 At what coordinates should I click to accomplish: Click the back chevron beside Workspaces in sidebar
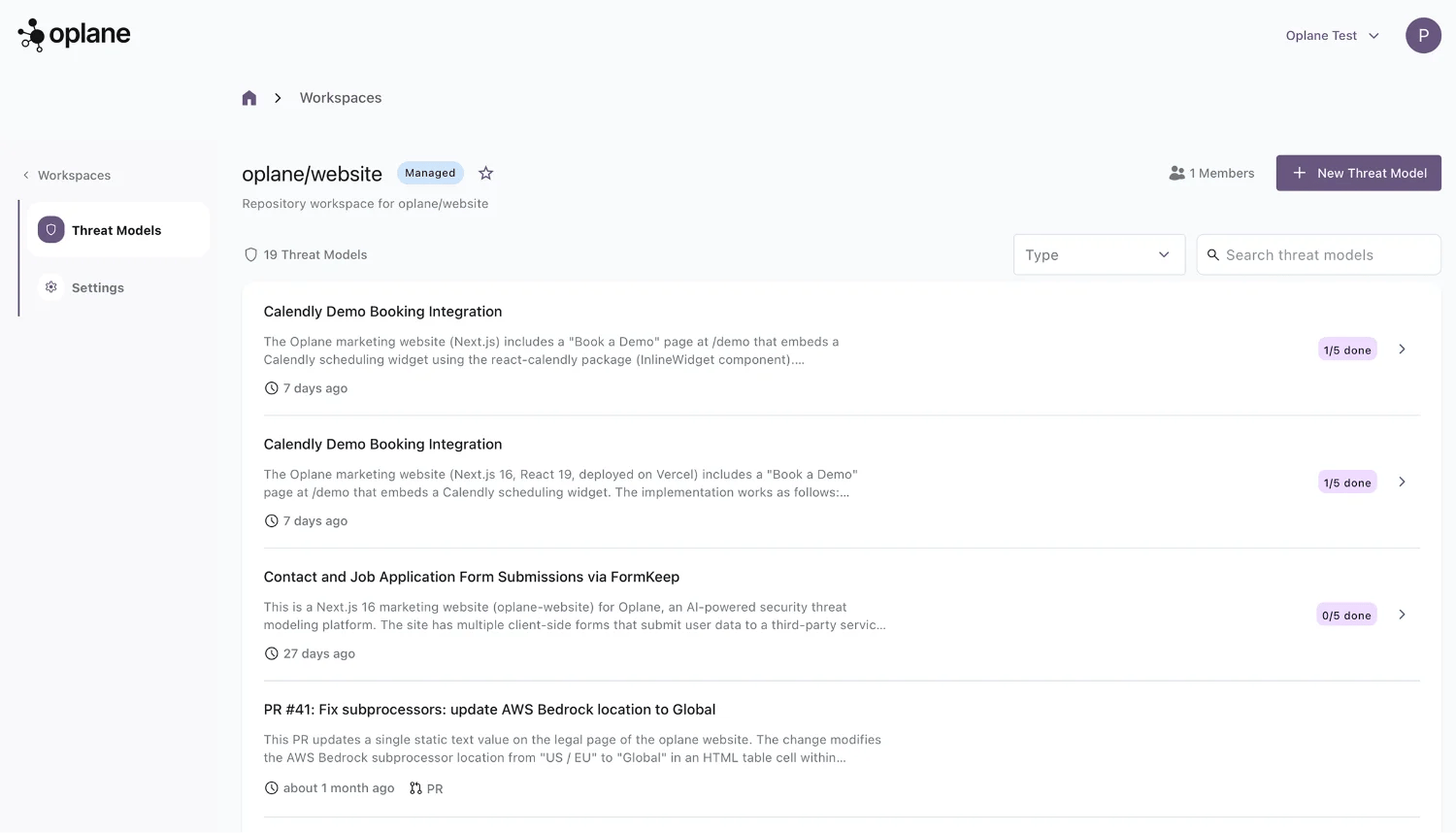[26, 176]
